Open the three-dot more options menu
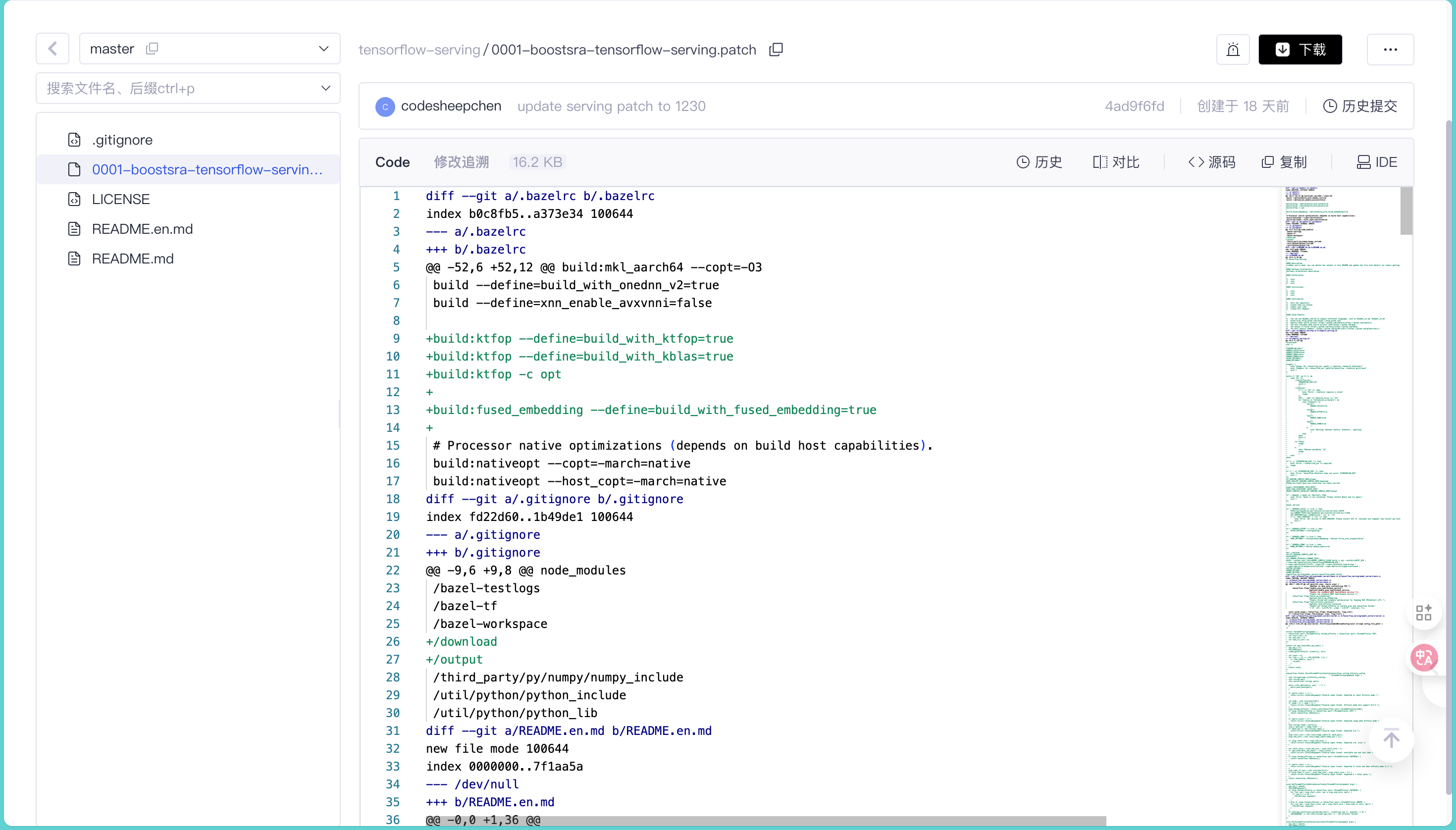 coord(1390,50)
